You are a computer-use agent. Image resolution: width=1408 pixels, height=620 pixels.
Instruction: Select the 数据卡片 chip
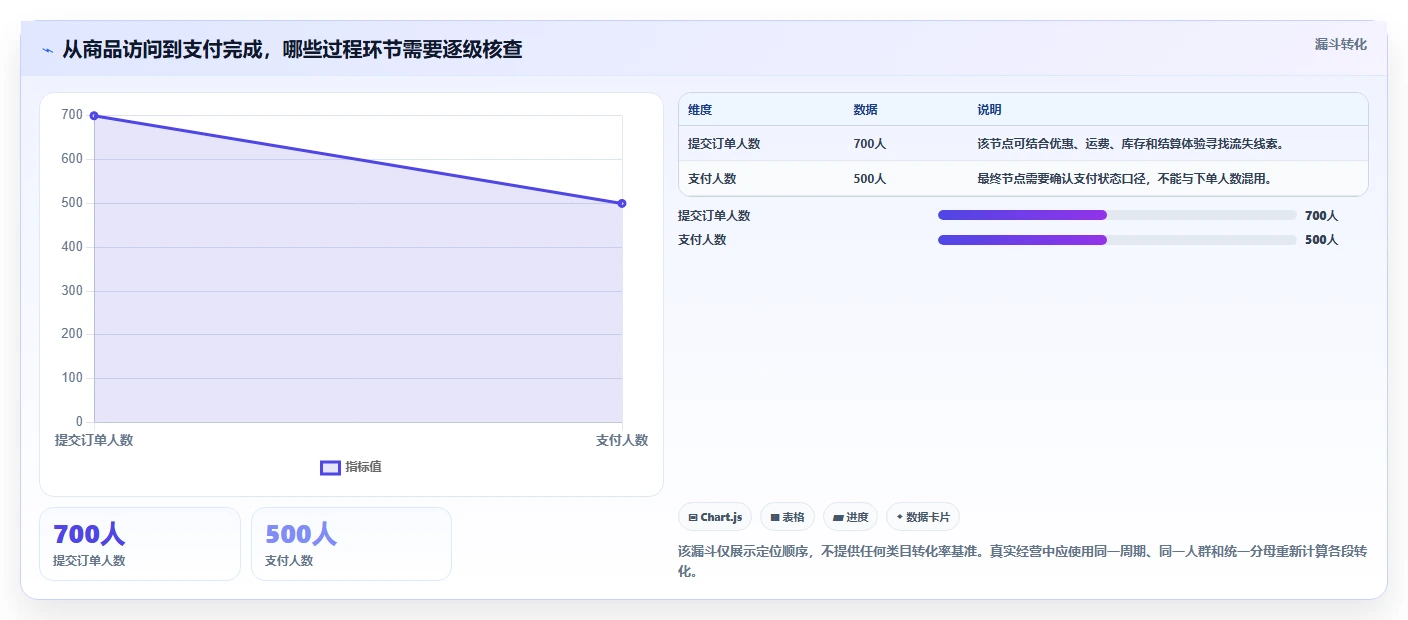click(923, 517)
